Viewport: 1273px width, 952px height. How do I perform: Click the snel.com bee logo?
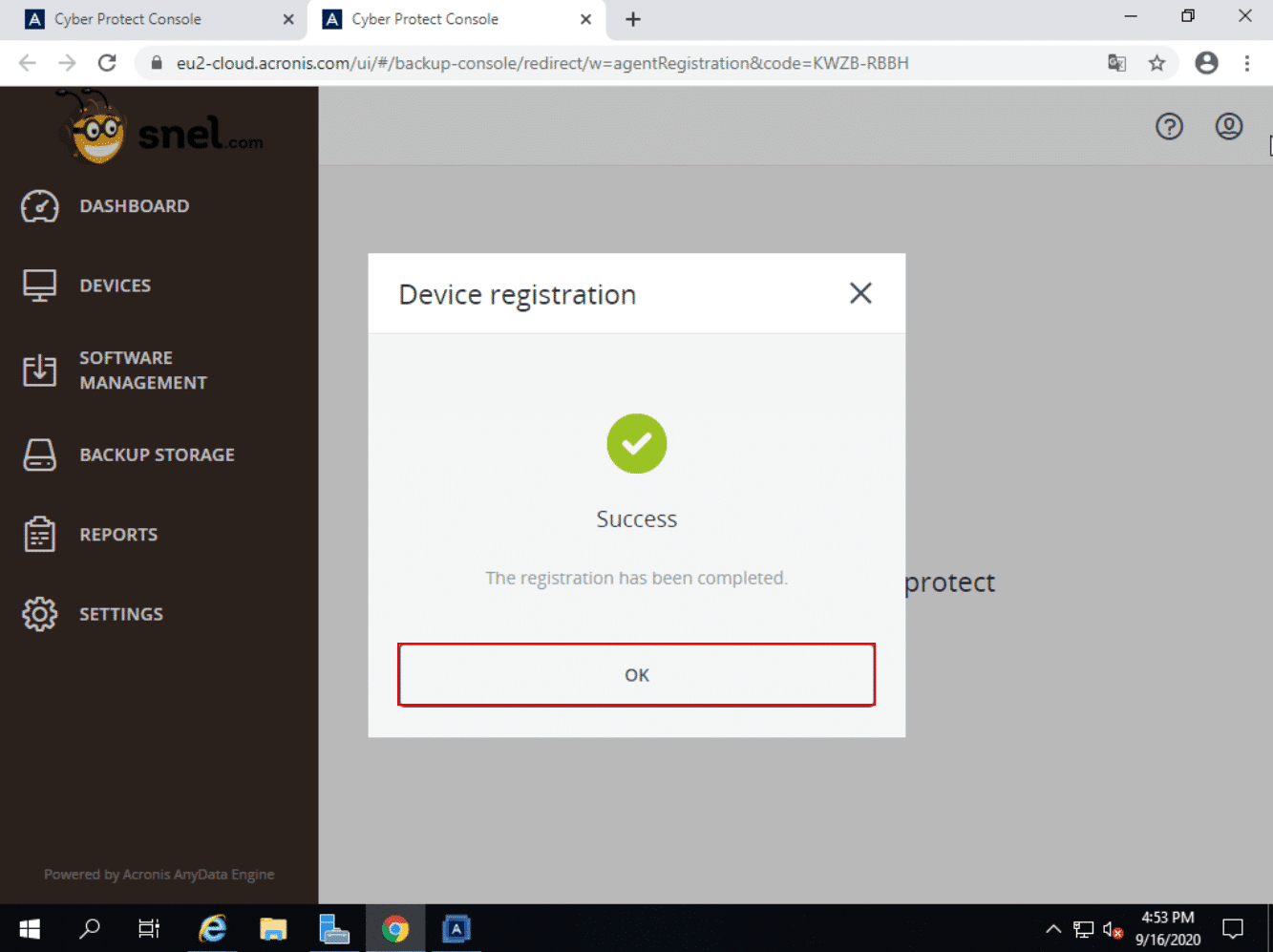pyautogui.click(x=159, y=126)
